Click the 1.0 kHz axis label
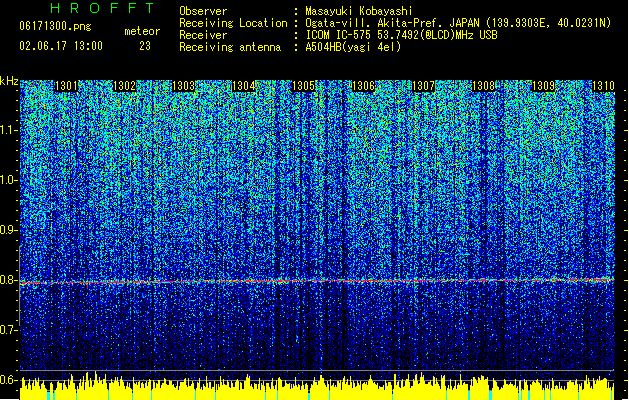Viewport: 629px width, 400px height. tap(9, 180)
